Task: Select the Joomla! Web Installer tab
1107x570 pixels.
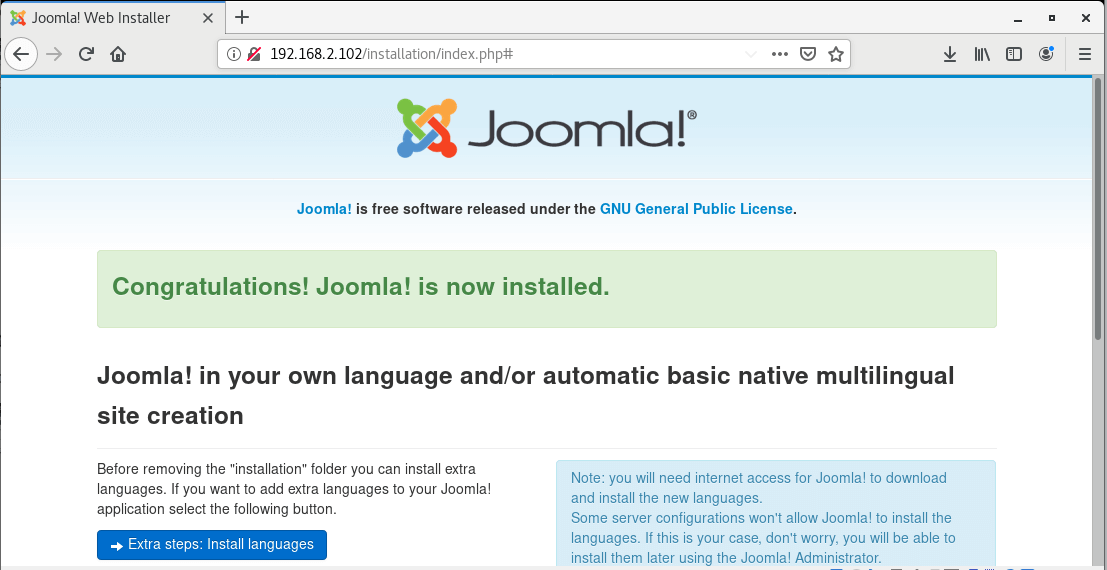Action: [113, 18]
